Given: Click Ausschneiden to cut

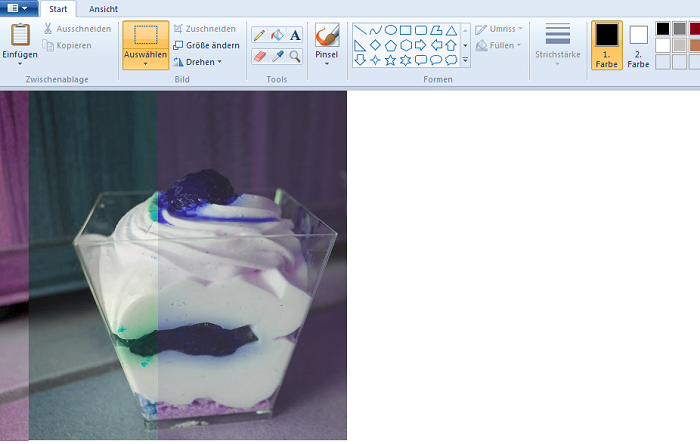Looking at the screenshot, I should coord(78,29).
